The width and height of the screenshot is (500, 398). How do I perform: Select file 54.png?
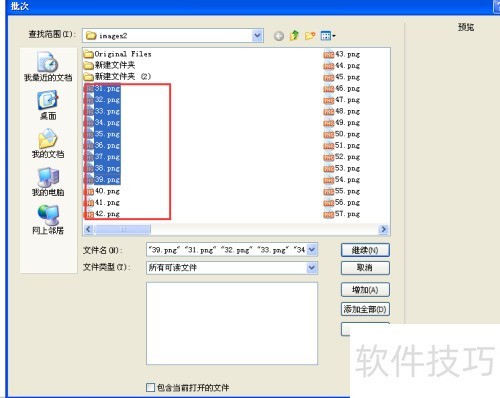342,180
